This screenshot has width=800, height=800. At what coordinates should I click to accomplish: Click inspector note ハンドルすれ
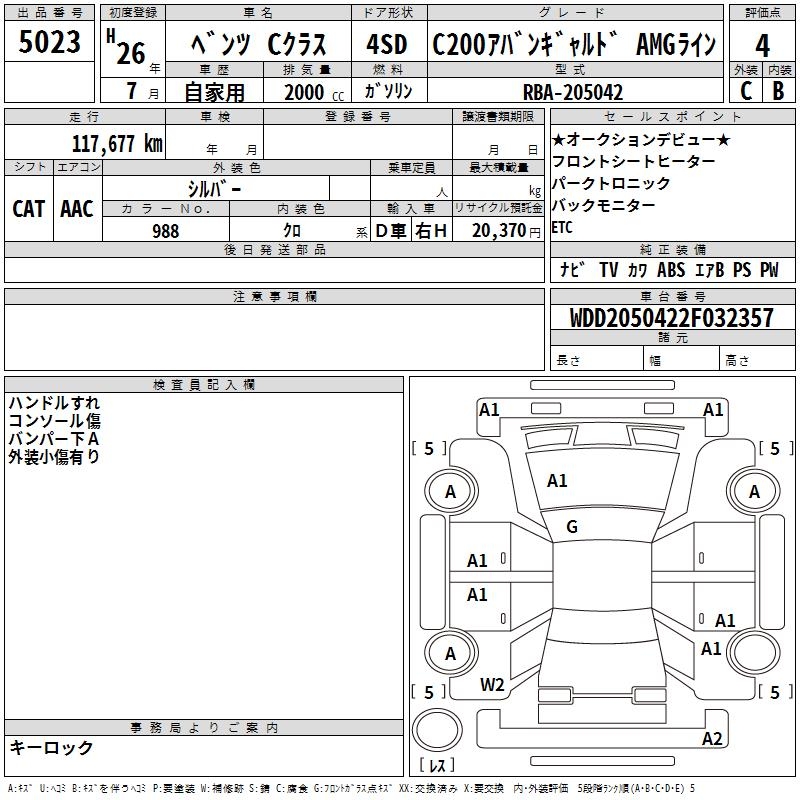54,403
